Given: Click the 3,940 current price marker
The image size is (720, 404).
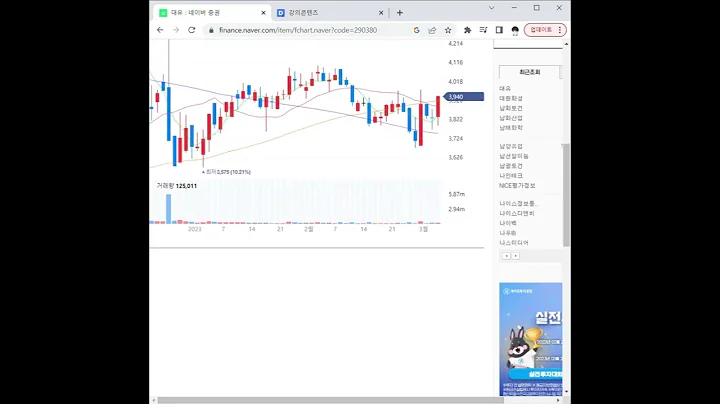Looking at the screenshot, I should pos(463,96).
